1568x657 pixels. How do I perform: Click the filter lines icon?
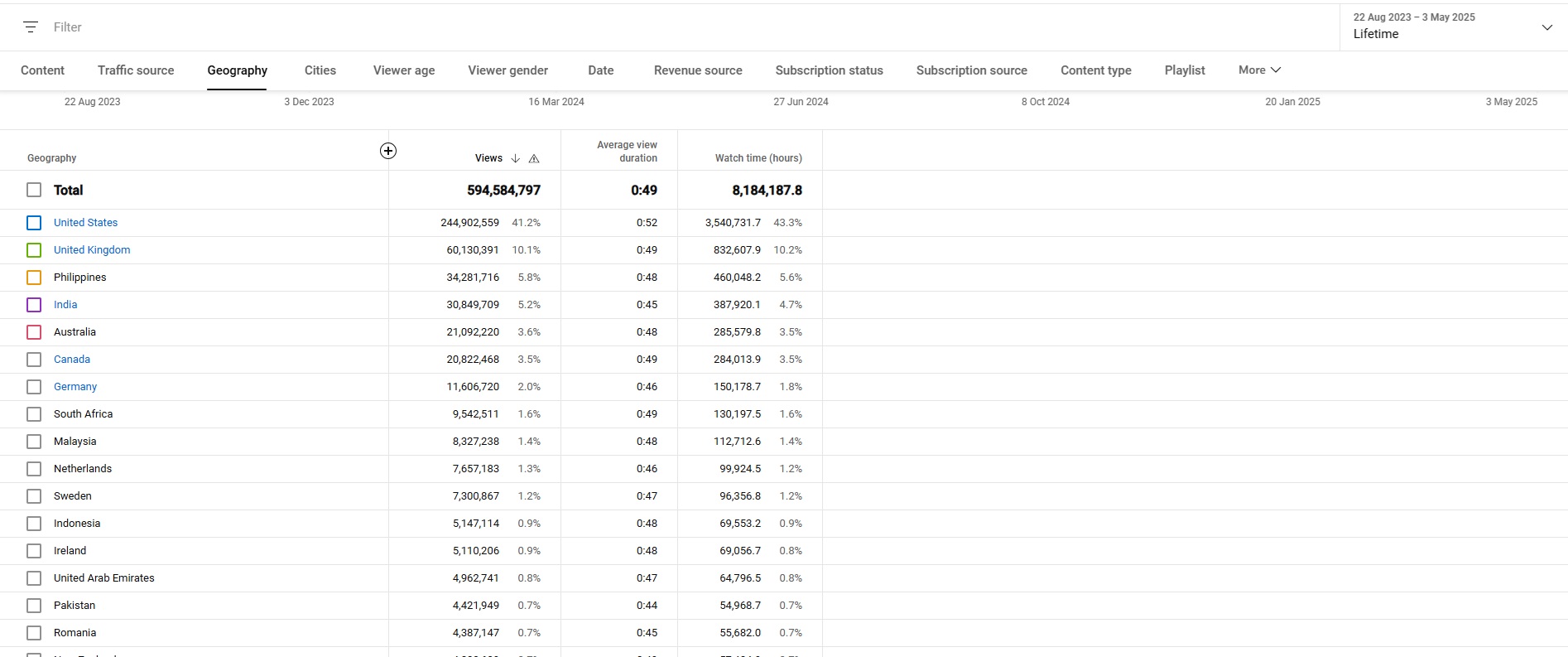[x=31, y=27]
